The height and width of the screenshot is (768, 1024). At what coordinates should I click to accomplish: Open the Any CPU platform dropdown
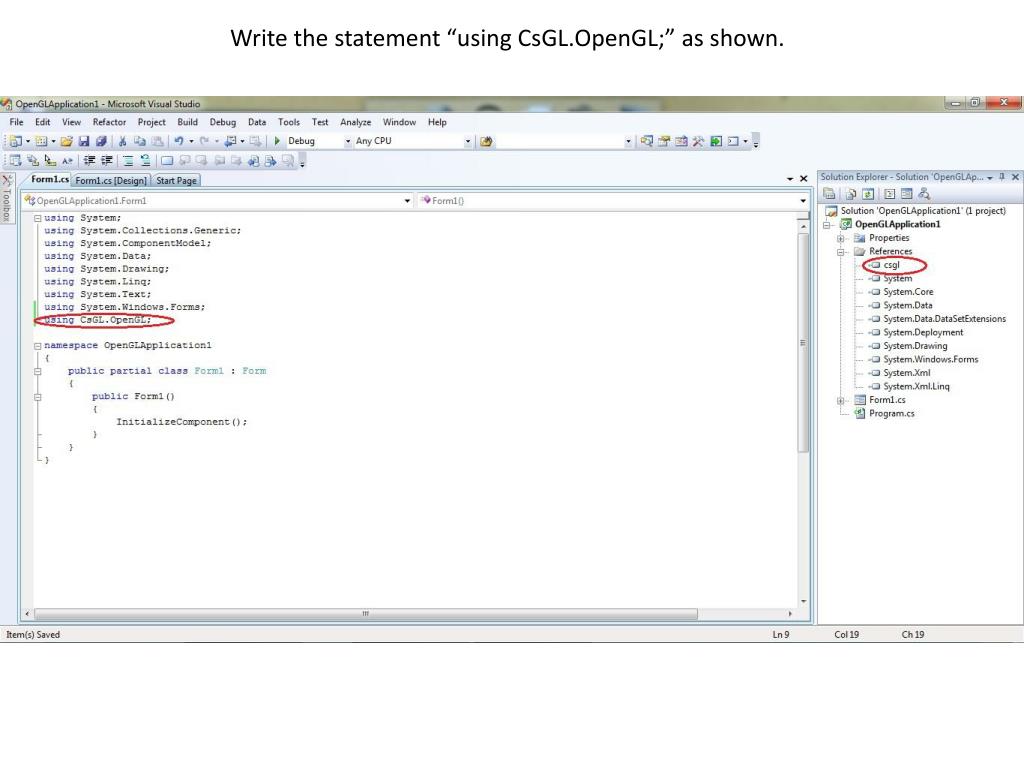pyautogui.click(x=468, y=141)
